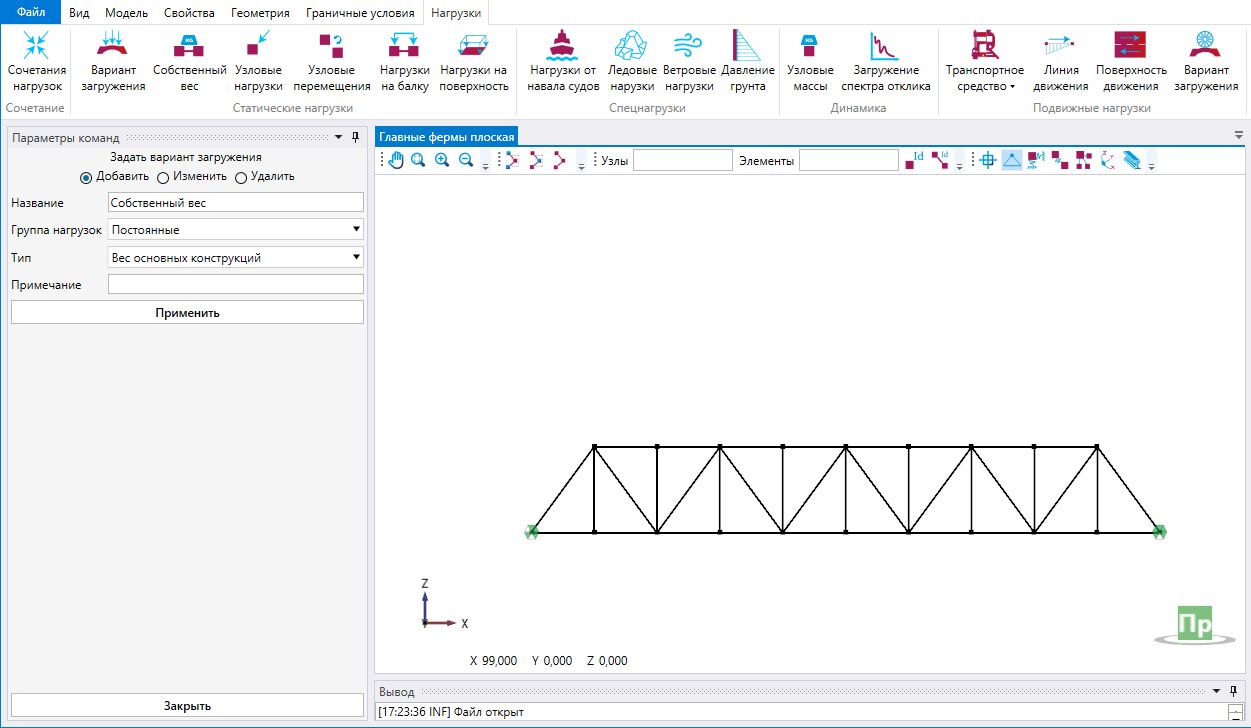The height and width of the screenshot is (728, 1251).
Task: Show element Id numbers icon
Action: (940, 160)
